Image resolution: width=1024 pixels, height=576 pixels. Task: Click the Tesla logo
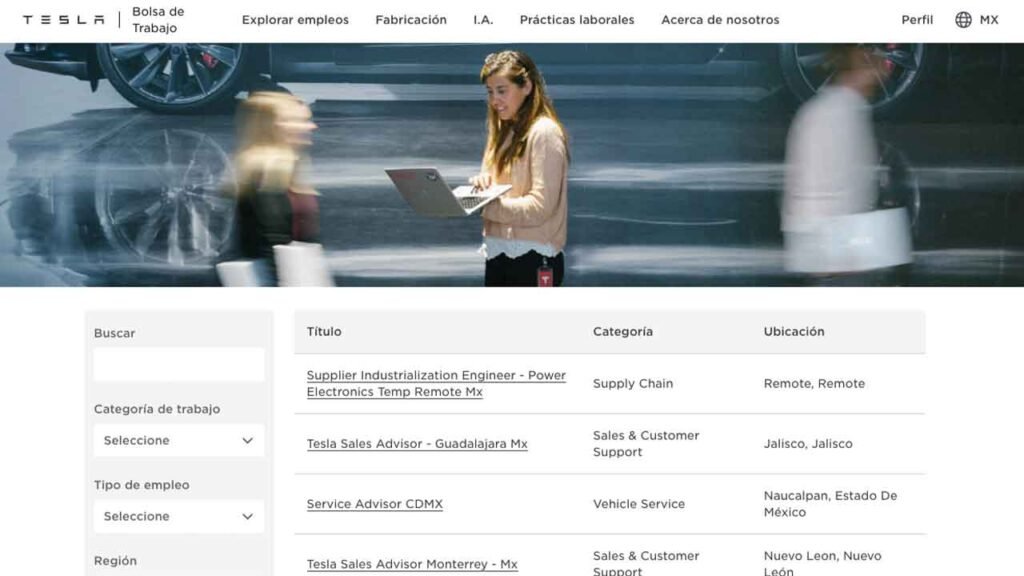tap(63, 20)
